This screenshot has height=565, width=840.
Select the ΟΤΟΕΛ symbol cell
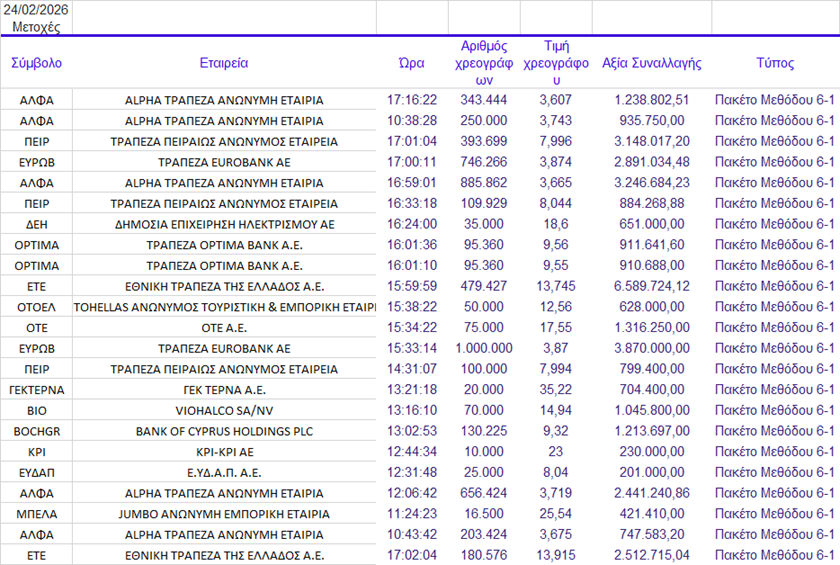pos(36,307)
